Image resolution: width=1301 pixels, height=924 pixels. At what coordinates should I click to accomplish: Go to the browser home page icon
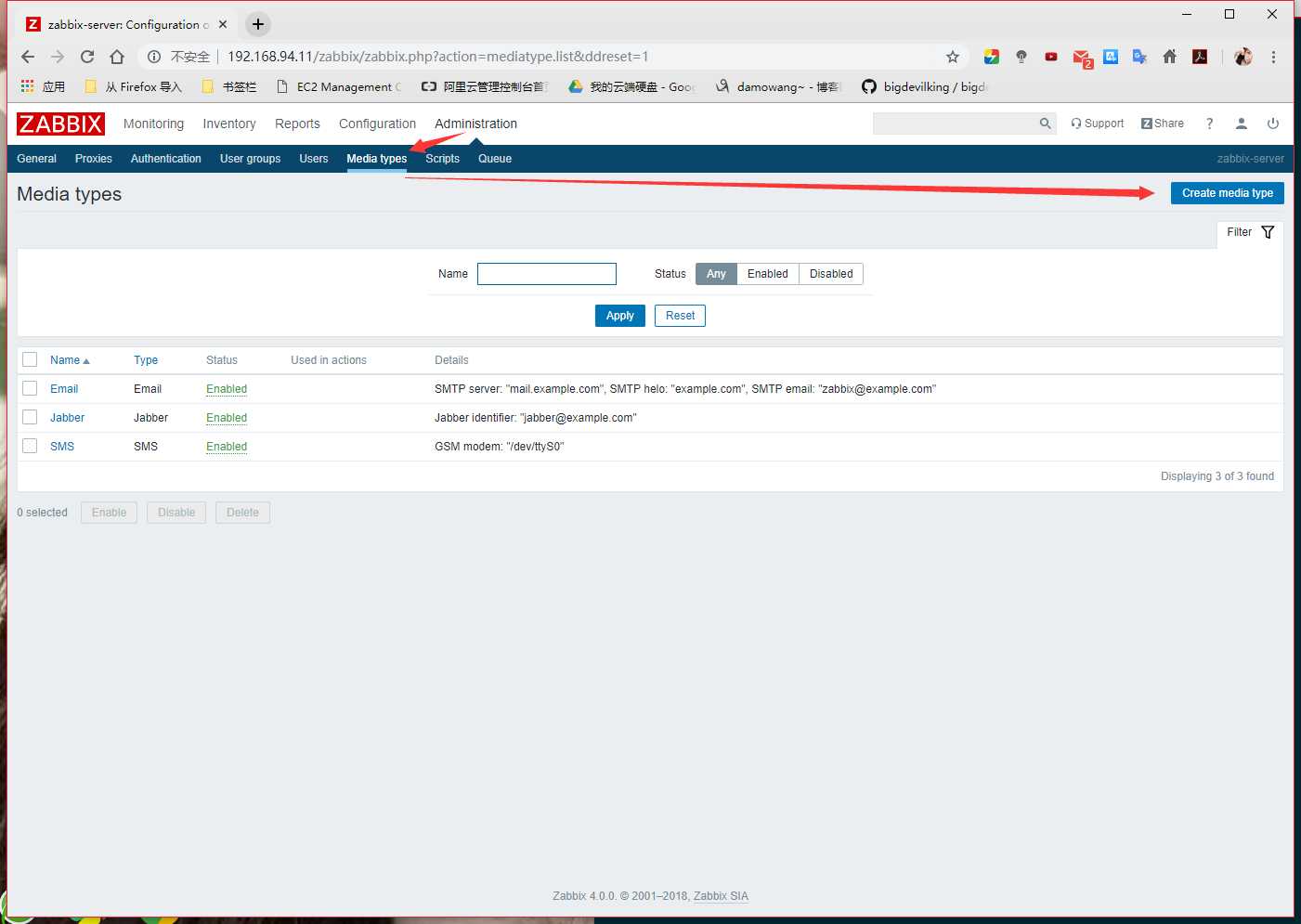coord(117,57)
